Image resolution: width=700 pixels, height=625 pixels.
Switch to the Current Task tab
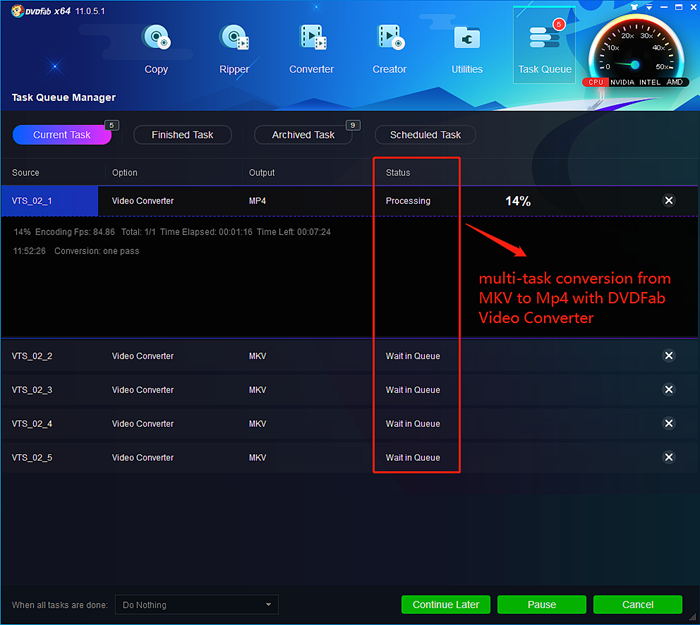coord(62,135)
